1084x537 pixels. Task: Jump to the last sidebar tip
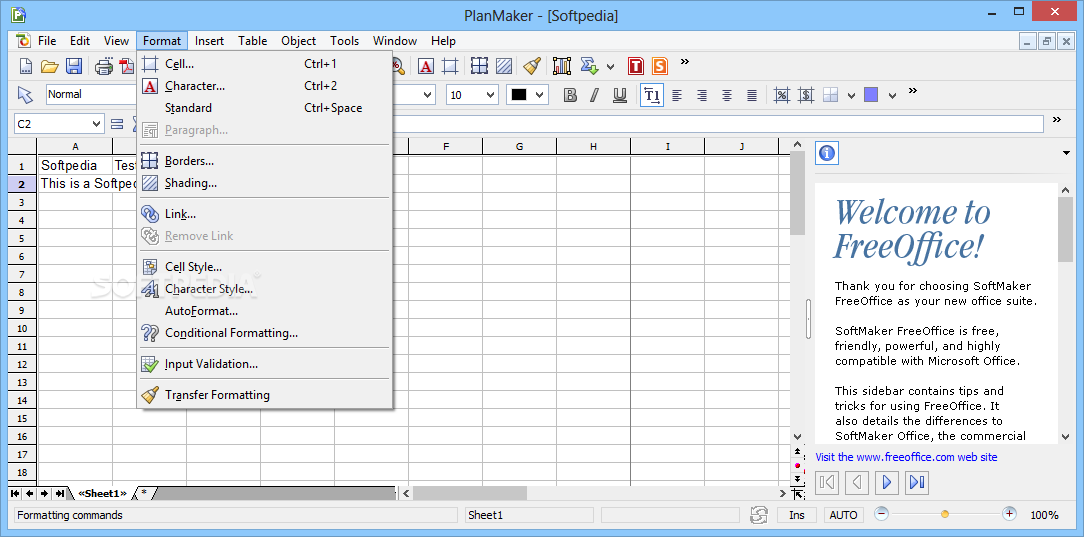(x=917, y=482)
